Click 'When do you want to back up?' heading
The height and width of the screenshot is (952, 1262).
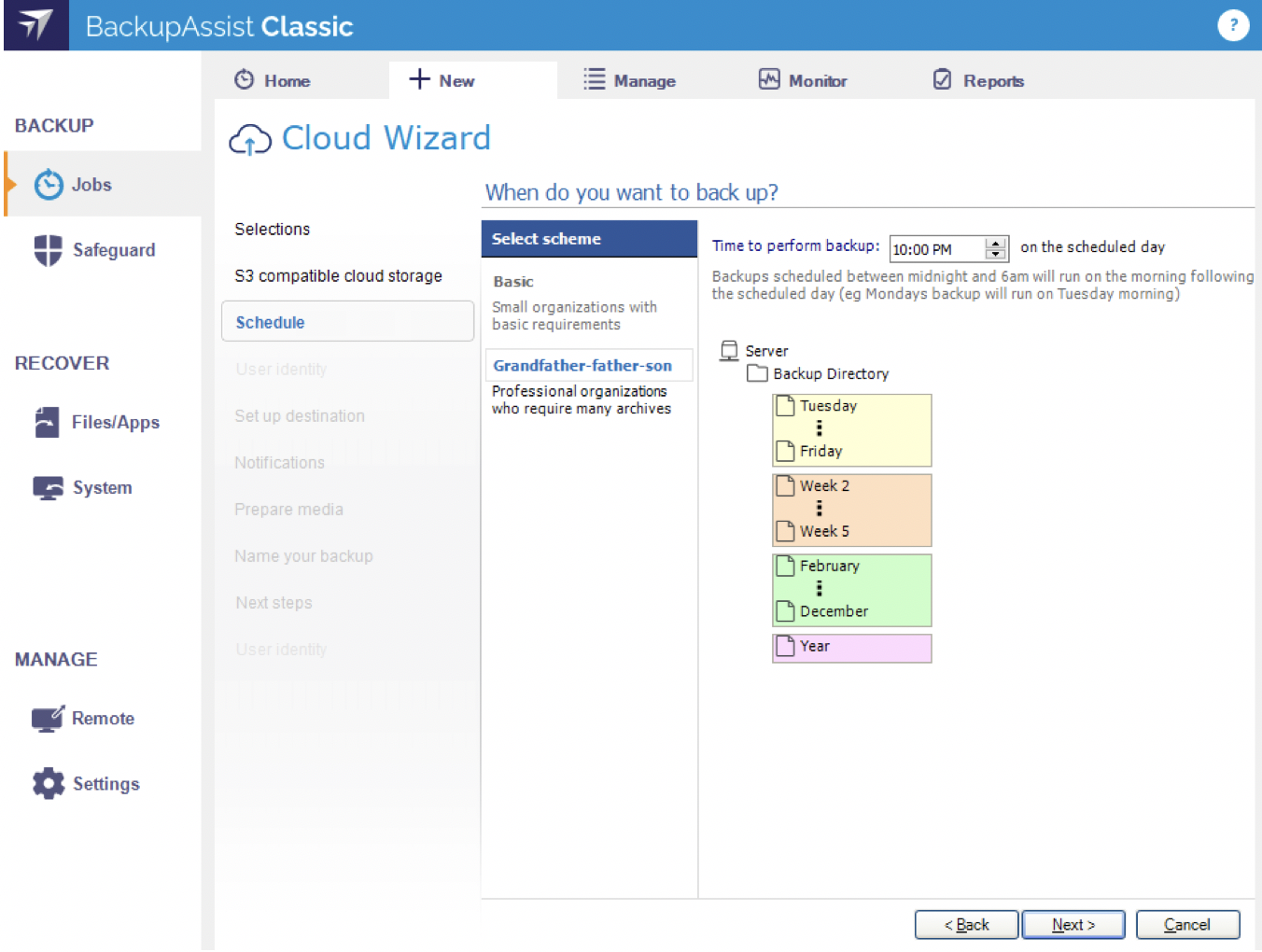(x=631, y=192)
